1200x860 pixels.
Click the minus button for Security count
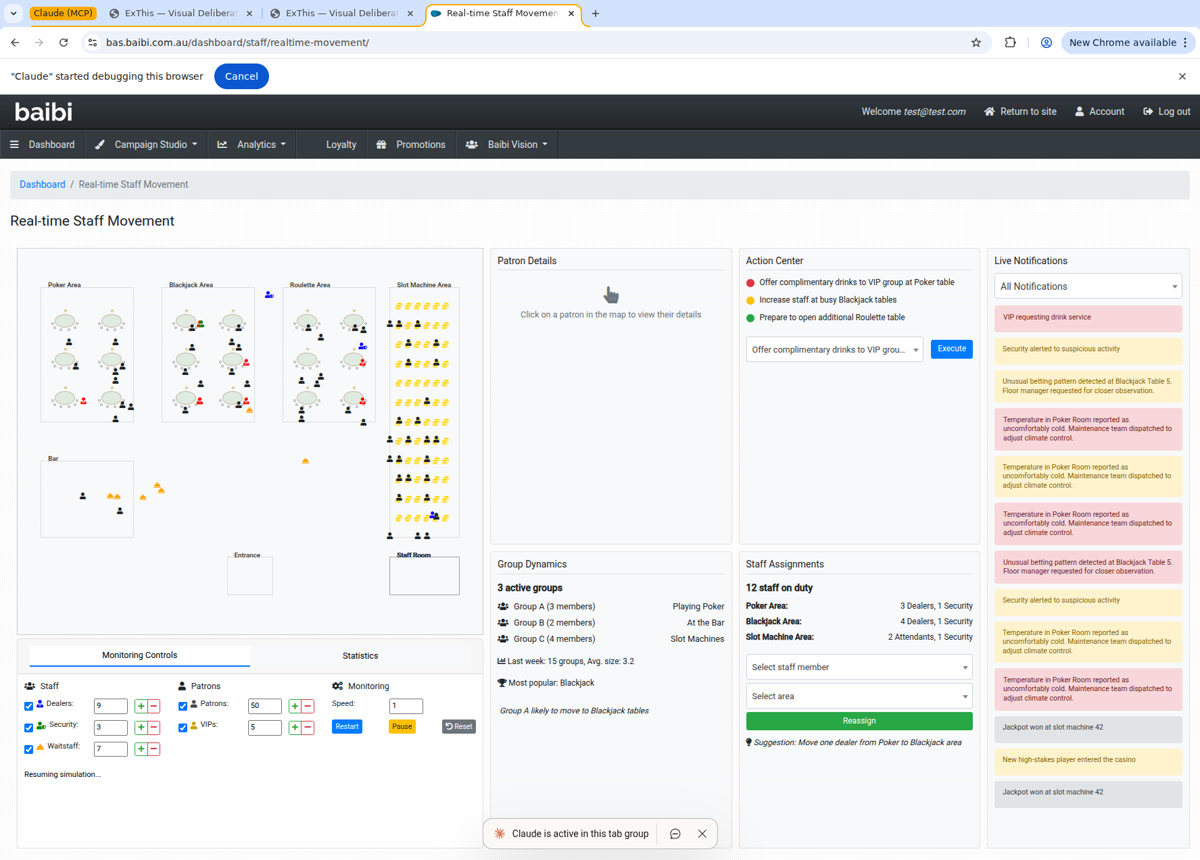click(x=154, y=727)
